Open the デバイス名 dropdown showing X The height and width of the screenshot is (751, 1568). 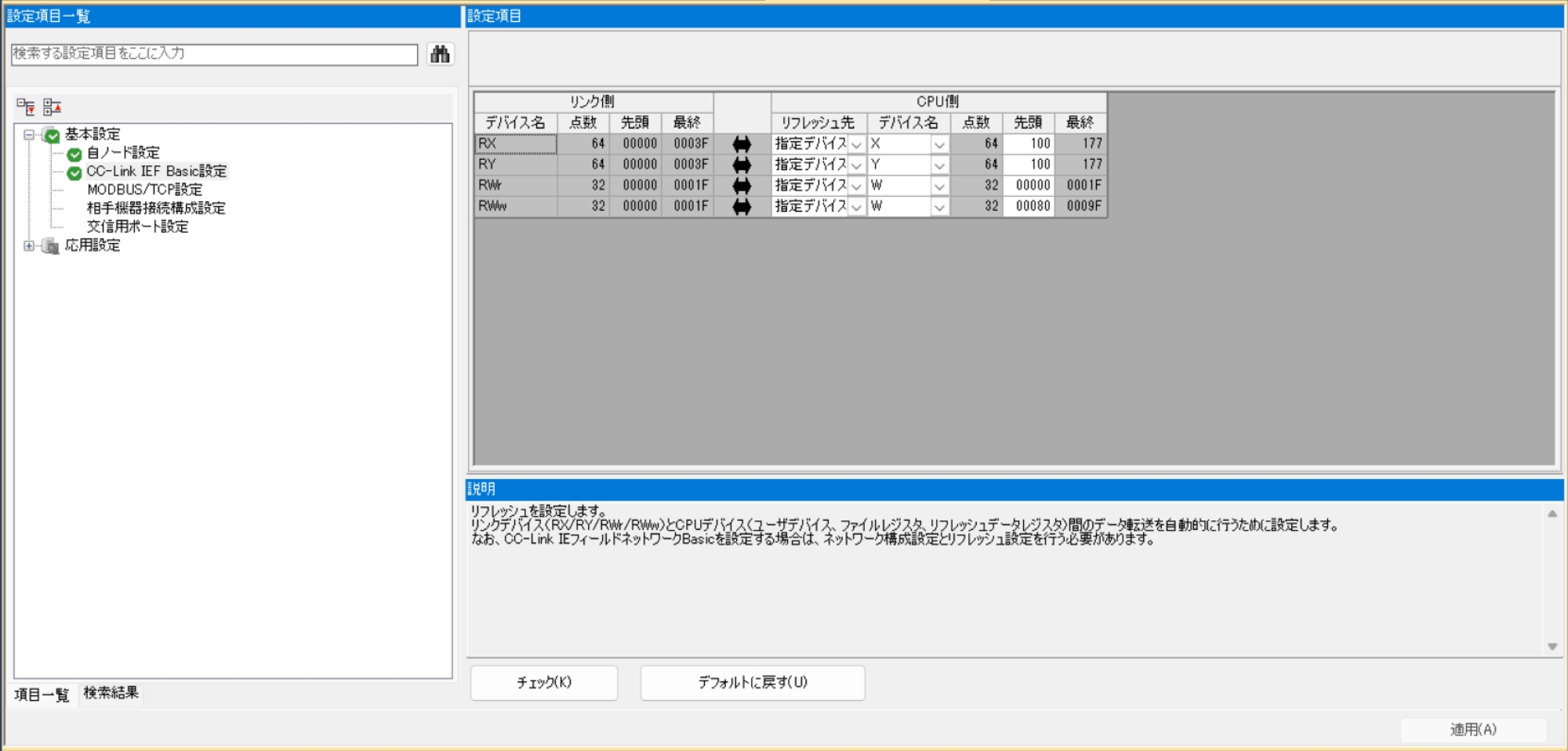939,143
